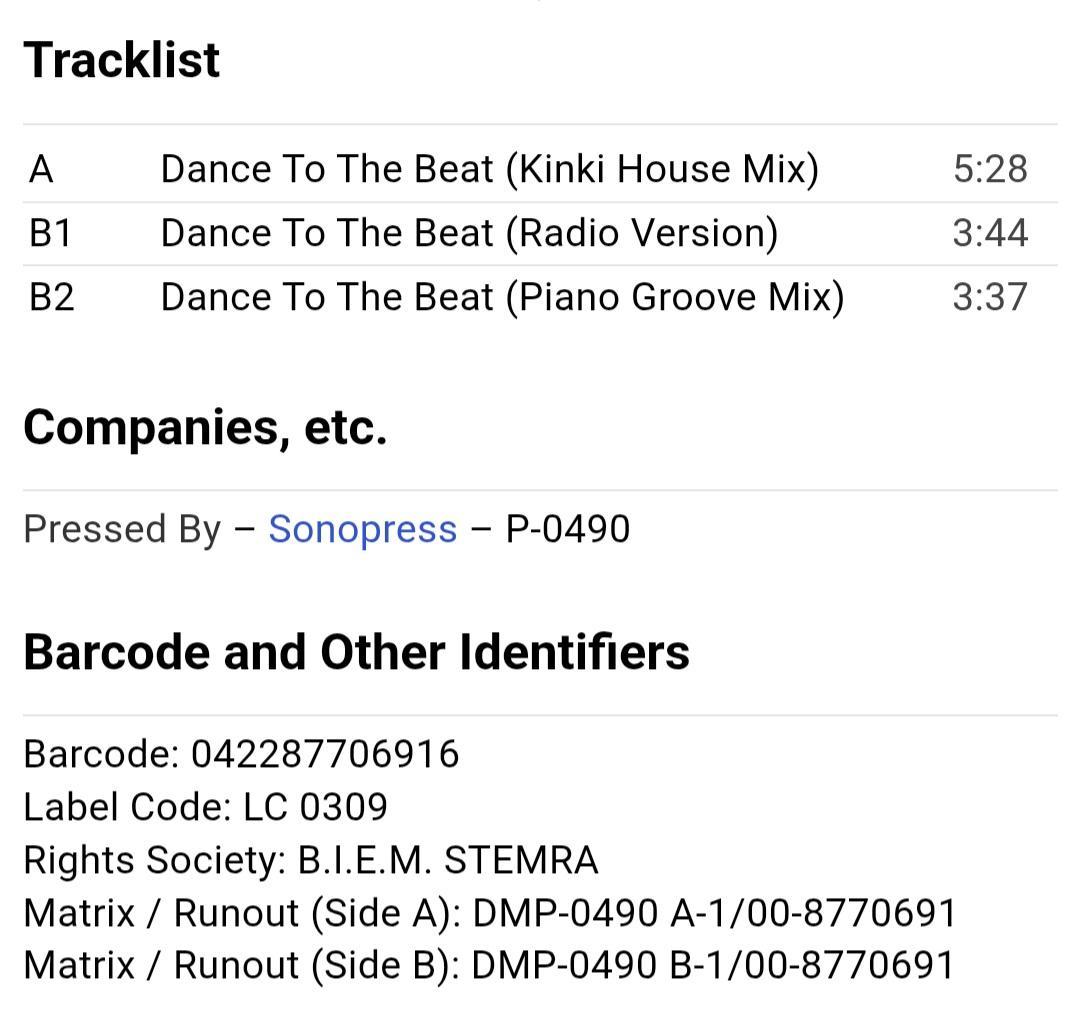The height and width of the screenshot is (1019, 1080).
Task: Click track position B1
Action: [50, 233]
